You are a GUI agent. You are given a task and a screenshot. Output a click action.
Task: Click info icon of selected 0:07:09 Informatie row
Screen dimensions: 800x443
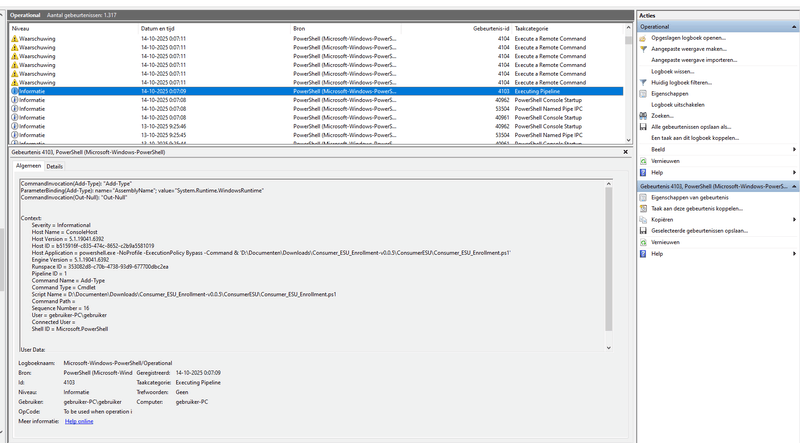15,91
